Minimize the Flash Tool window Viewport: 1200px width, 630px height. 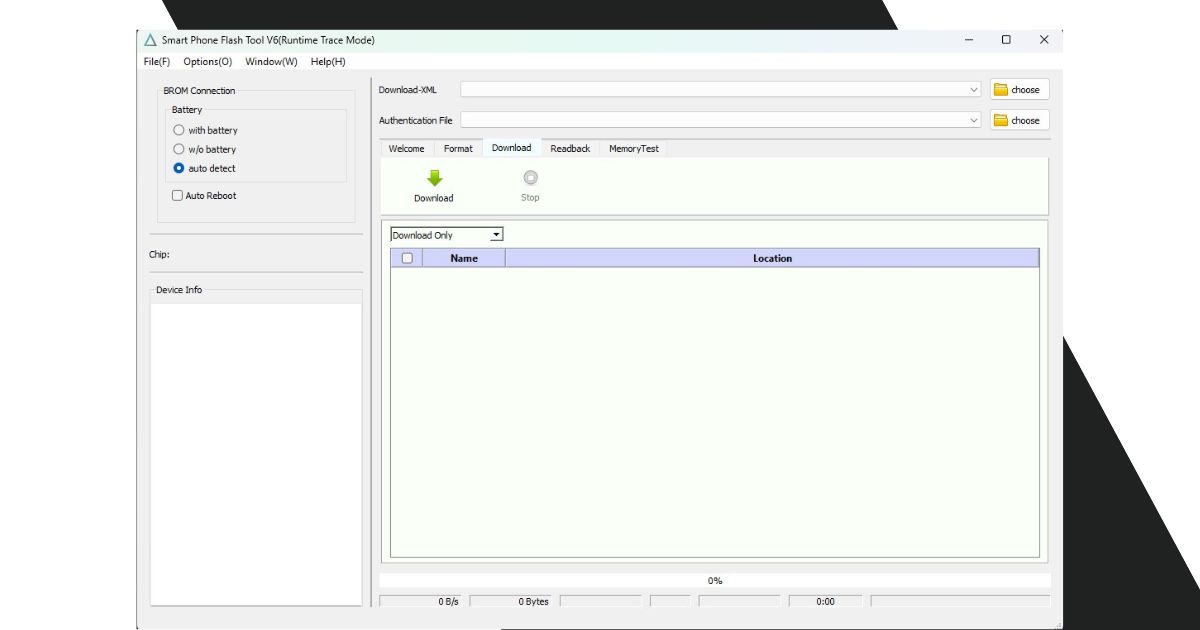969,40
